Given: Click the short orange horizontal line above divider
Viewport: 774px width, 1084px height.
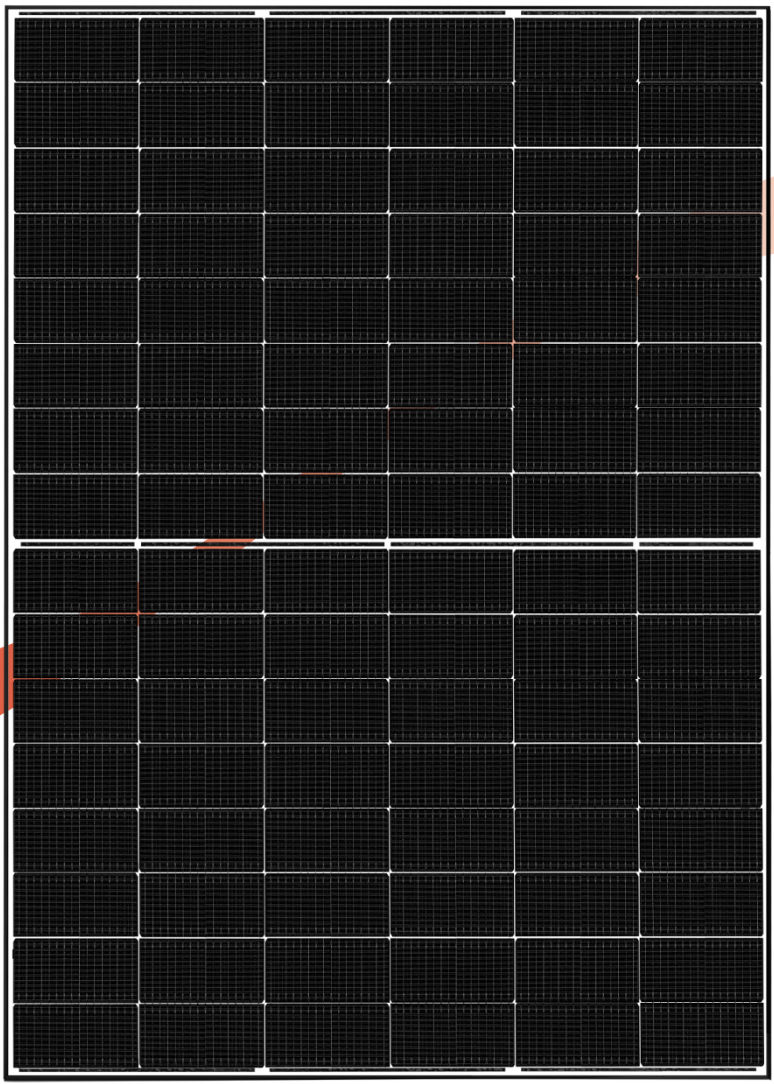Looking at the screenshot, I should click(x=322, y=474).
